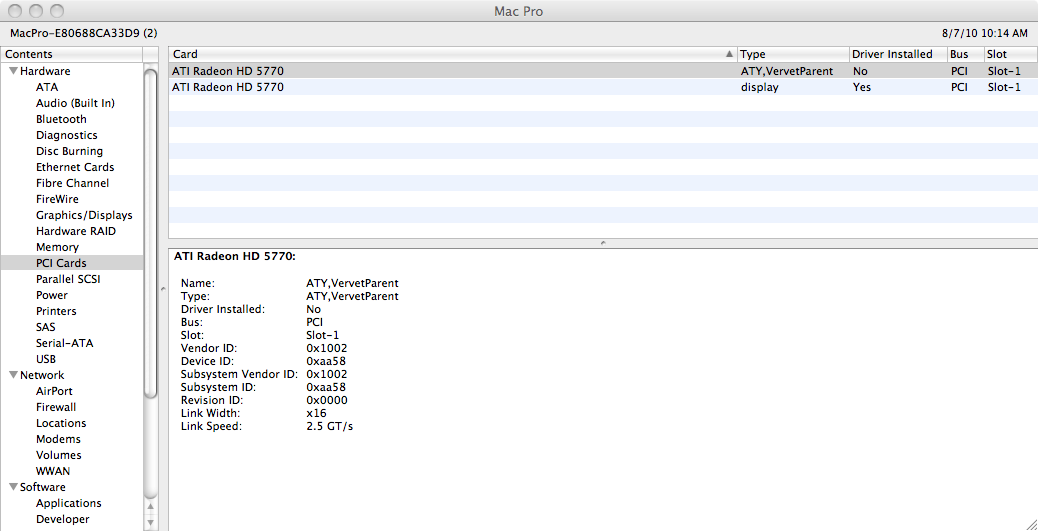
Task: Click the Device ID value 0xaa58
Action: (x=326, y=362)
